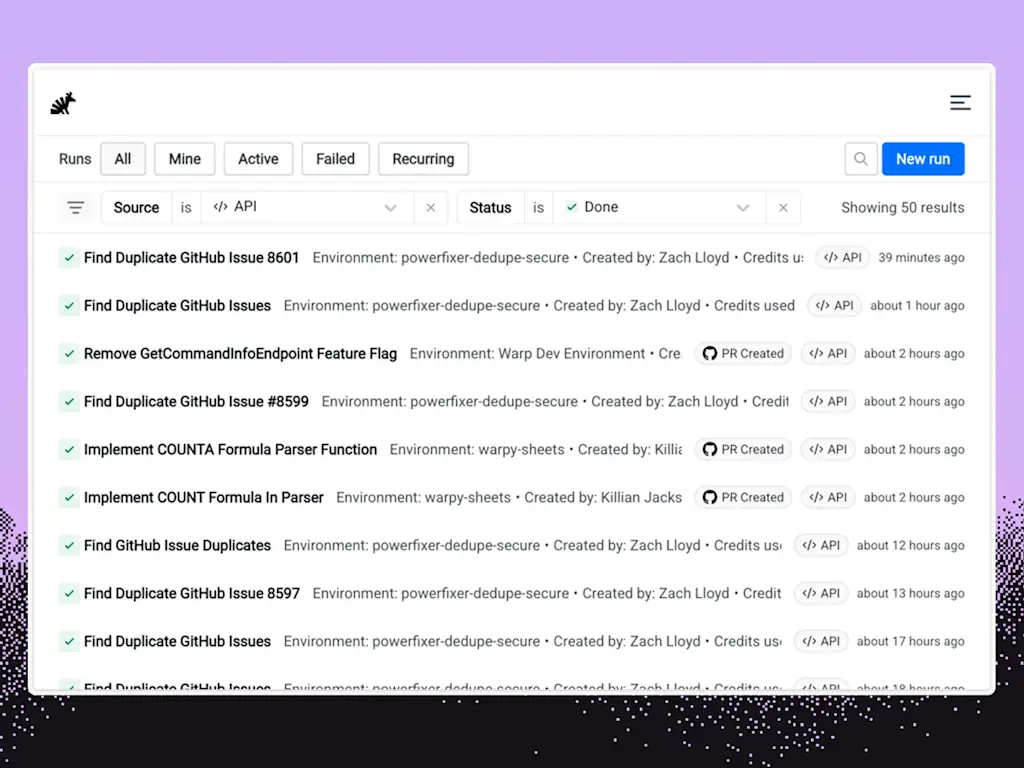Switch to the All tab
This screenshot has width=1024, height=768.
[122, 158]
